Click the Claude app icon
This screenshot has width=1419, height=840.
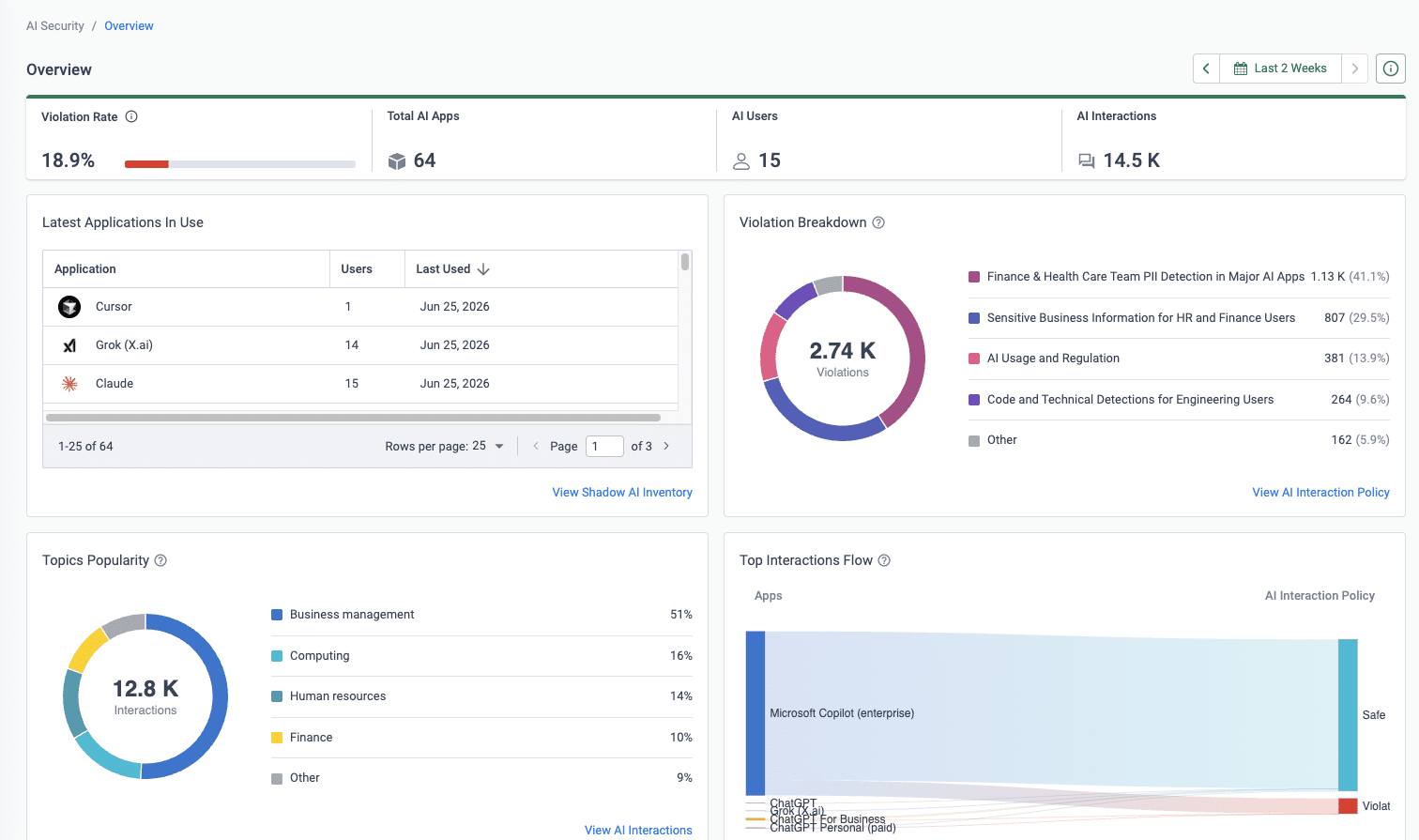click(x=69, y=384)
